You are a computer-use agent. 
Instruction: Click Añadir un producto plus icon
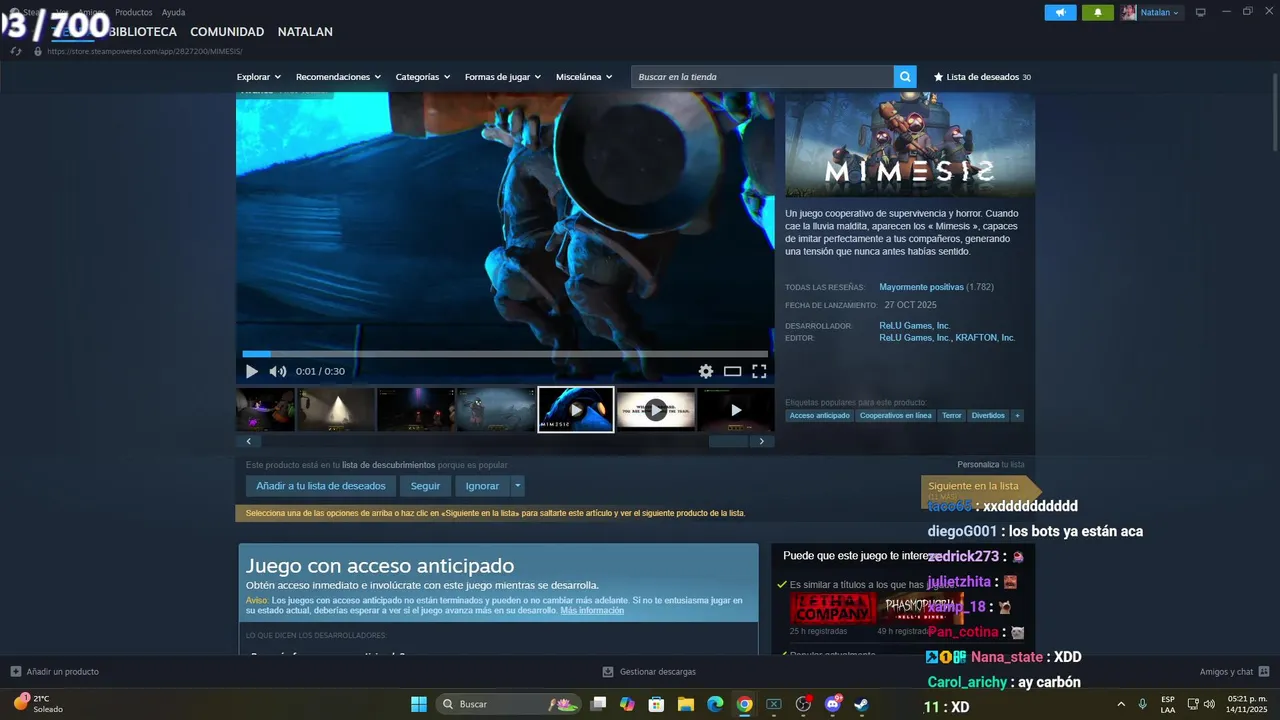(x=15, y=672)
